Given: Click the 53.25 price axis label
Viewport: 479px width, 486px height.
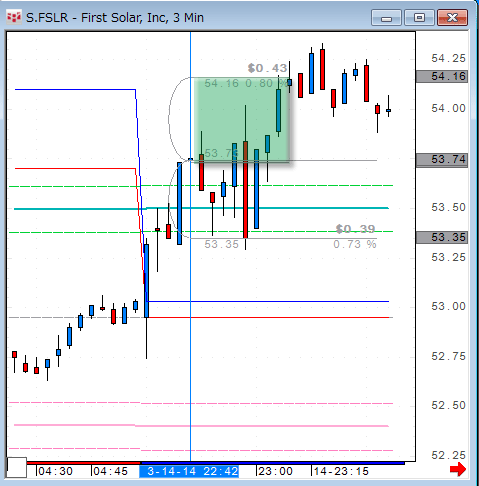Looking at the screenshot, I should point(448,257).
